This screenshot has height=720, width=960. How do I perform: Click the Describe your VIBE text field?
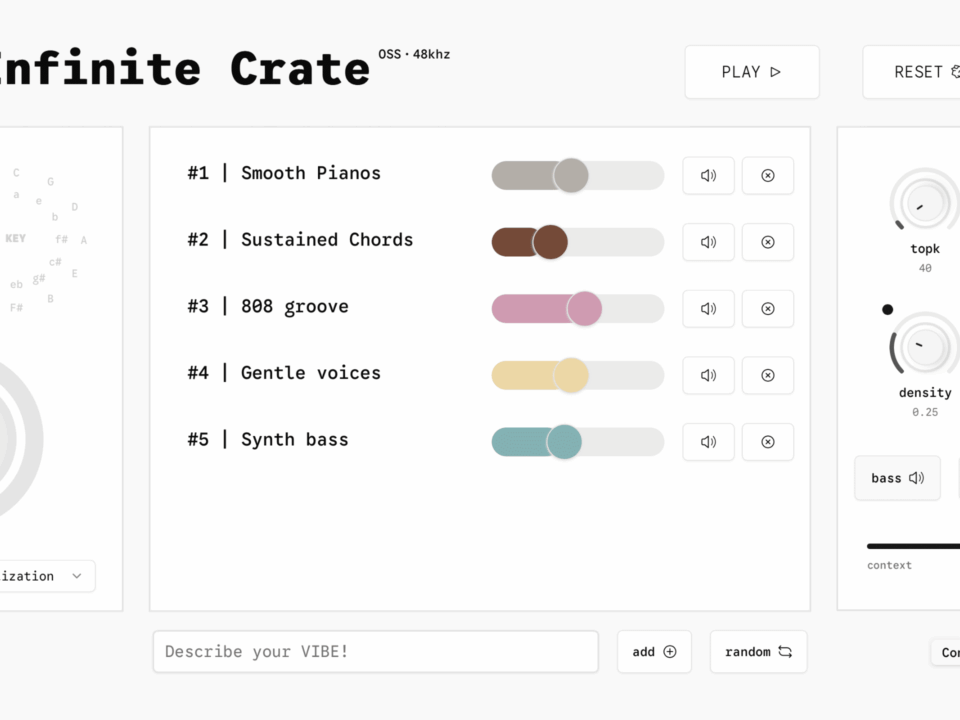[x=375, y=652]
